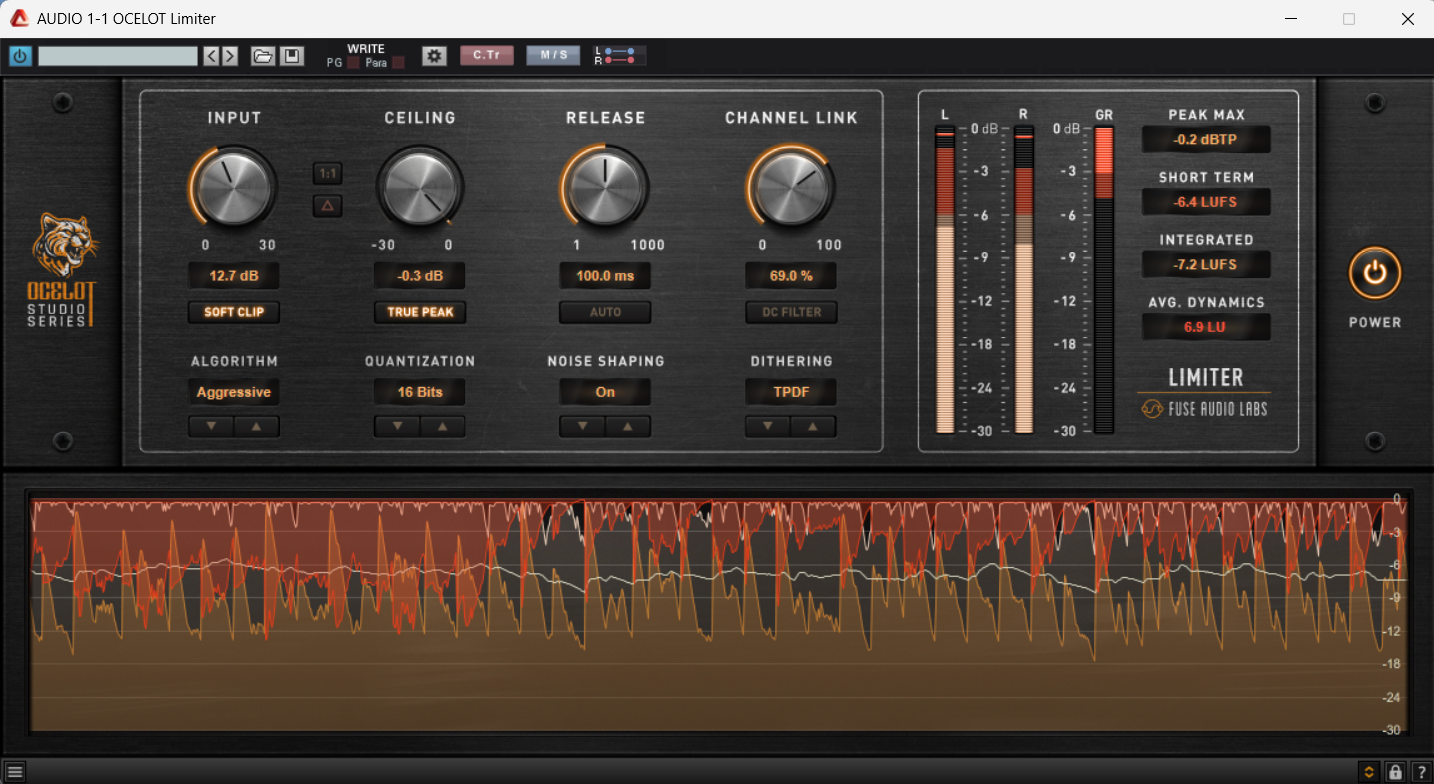Viewport: 1434px width, 784px height.
Task: Click the large orange POWER button
Action: [x=1374, y=273]
